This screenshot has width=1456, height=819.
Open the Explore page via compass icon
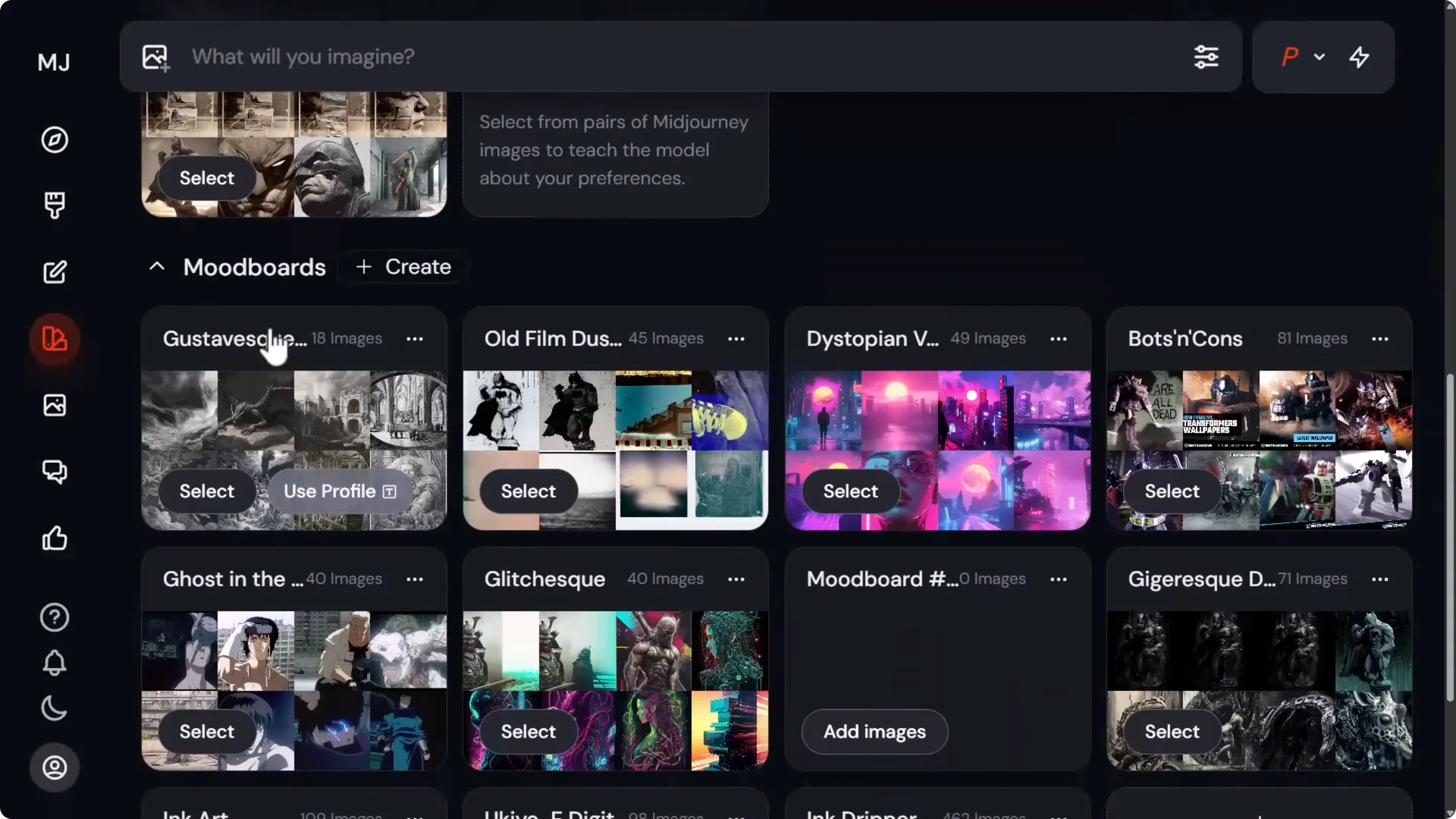(54, 140)
